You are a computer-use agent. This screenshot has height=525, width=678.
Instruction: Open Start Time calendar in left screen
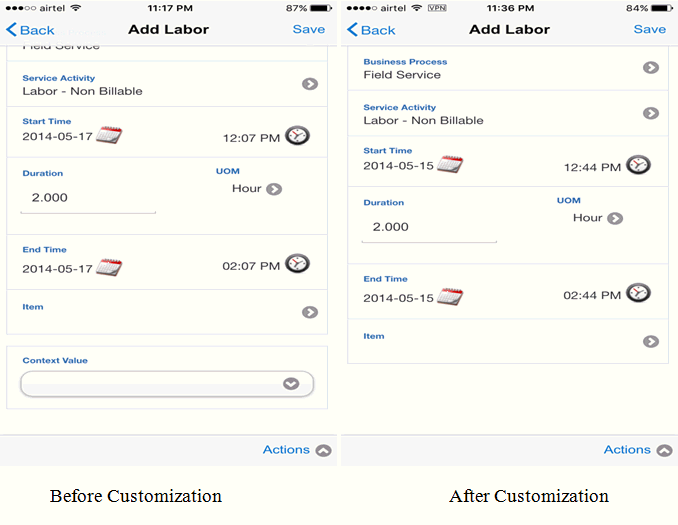[x=109, y=135]
